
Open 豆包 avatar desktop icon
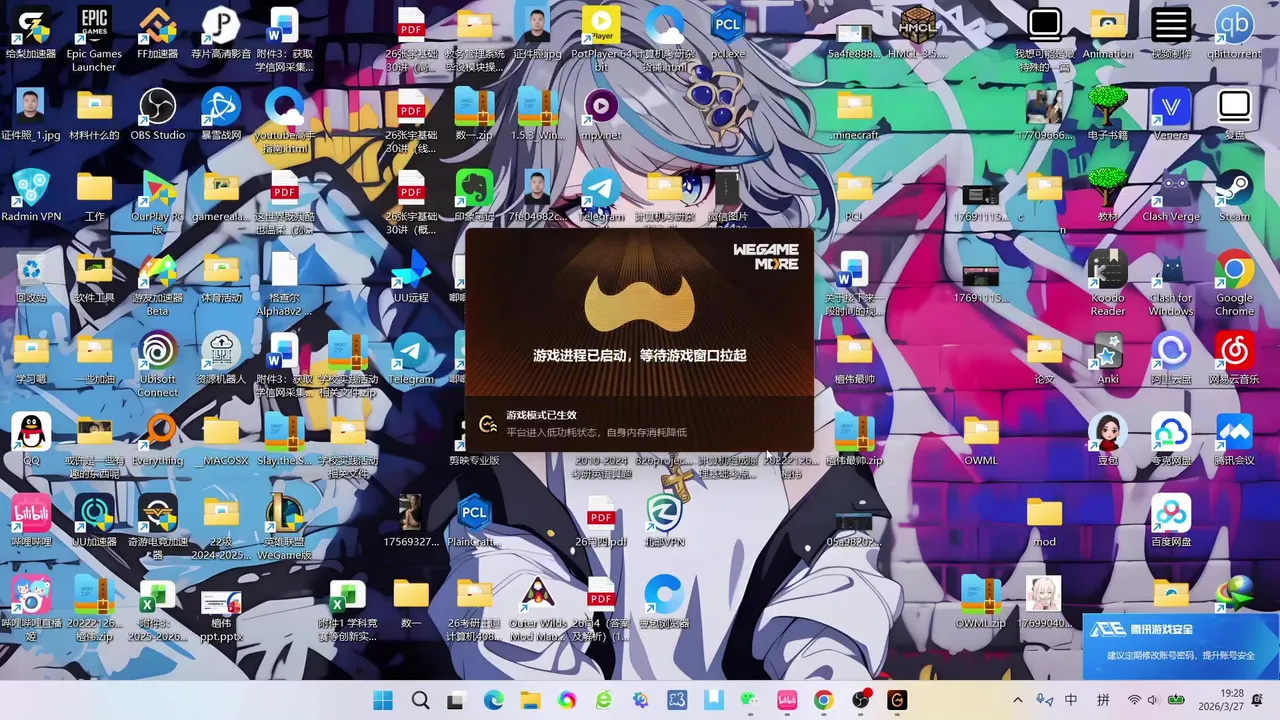pos(1108,440)
